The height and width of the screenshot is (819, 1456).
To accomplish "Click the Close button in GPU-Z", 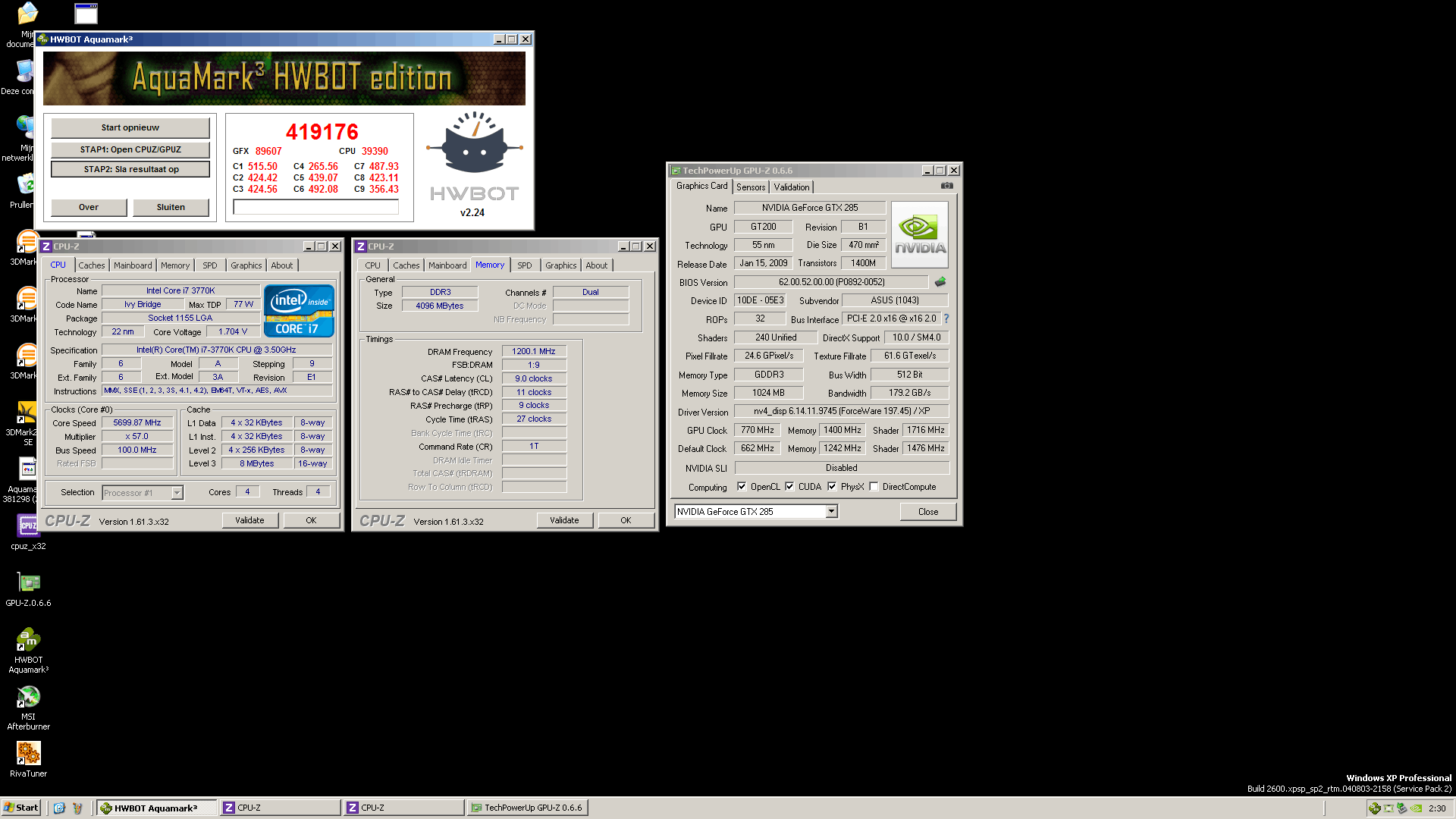I will coord(927,512).
